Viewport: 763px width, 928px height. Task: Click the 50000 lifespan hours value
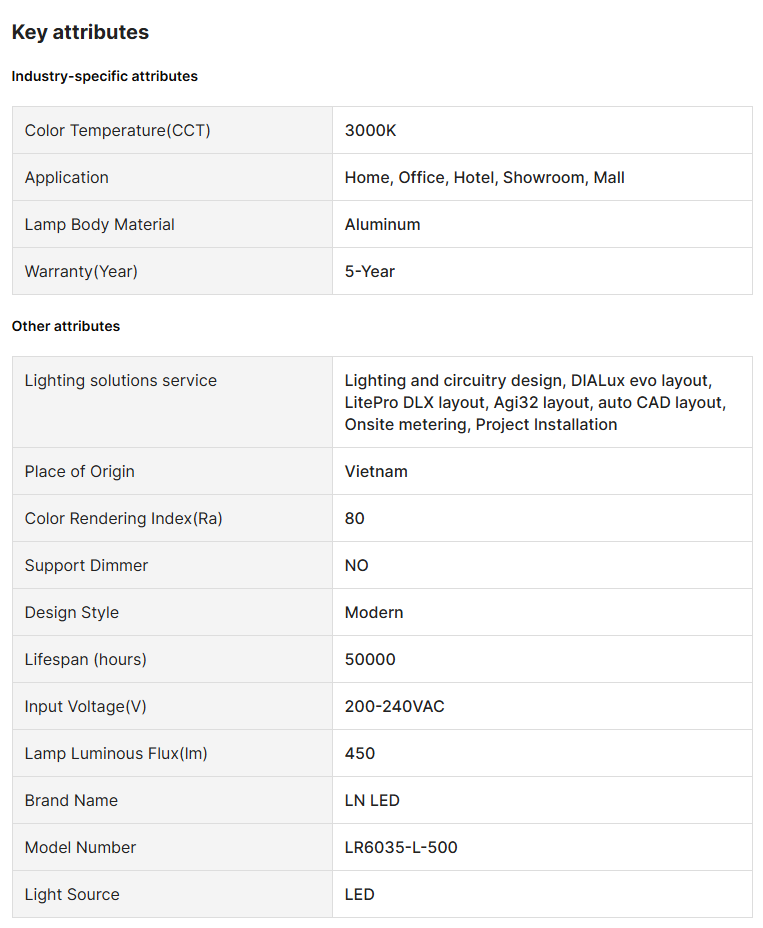370,659
